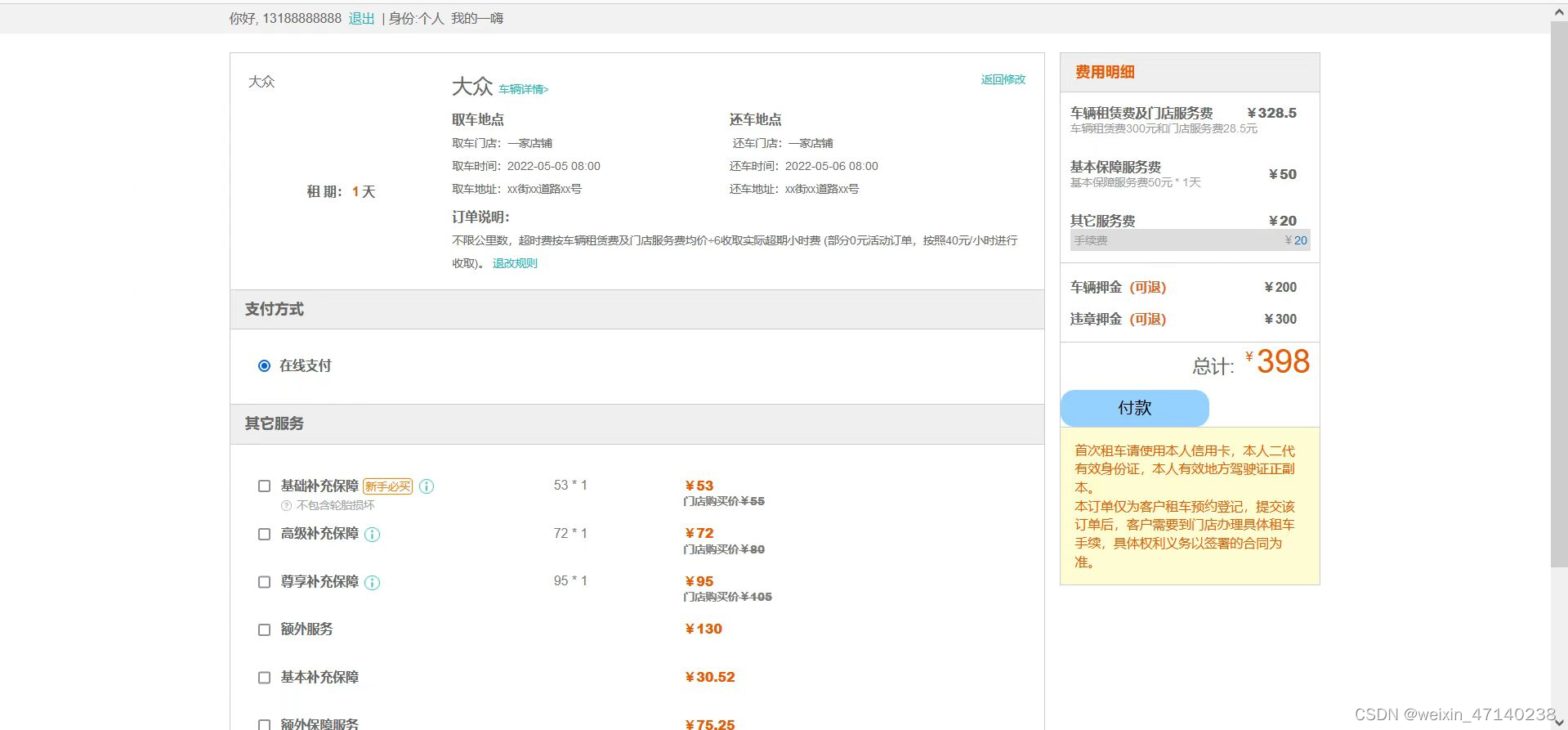
Task: Check the 高级补充保障 checkbox
Action: (264, 534)
